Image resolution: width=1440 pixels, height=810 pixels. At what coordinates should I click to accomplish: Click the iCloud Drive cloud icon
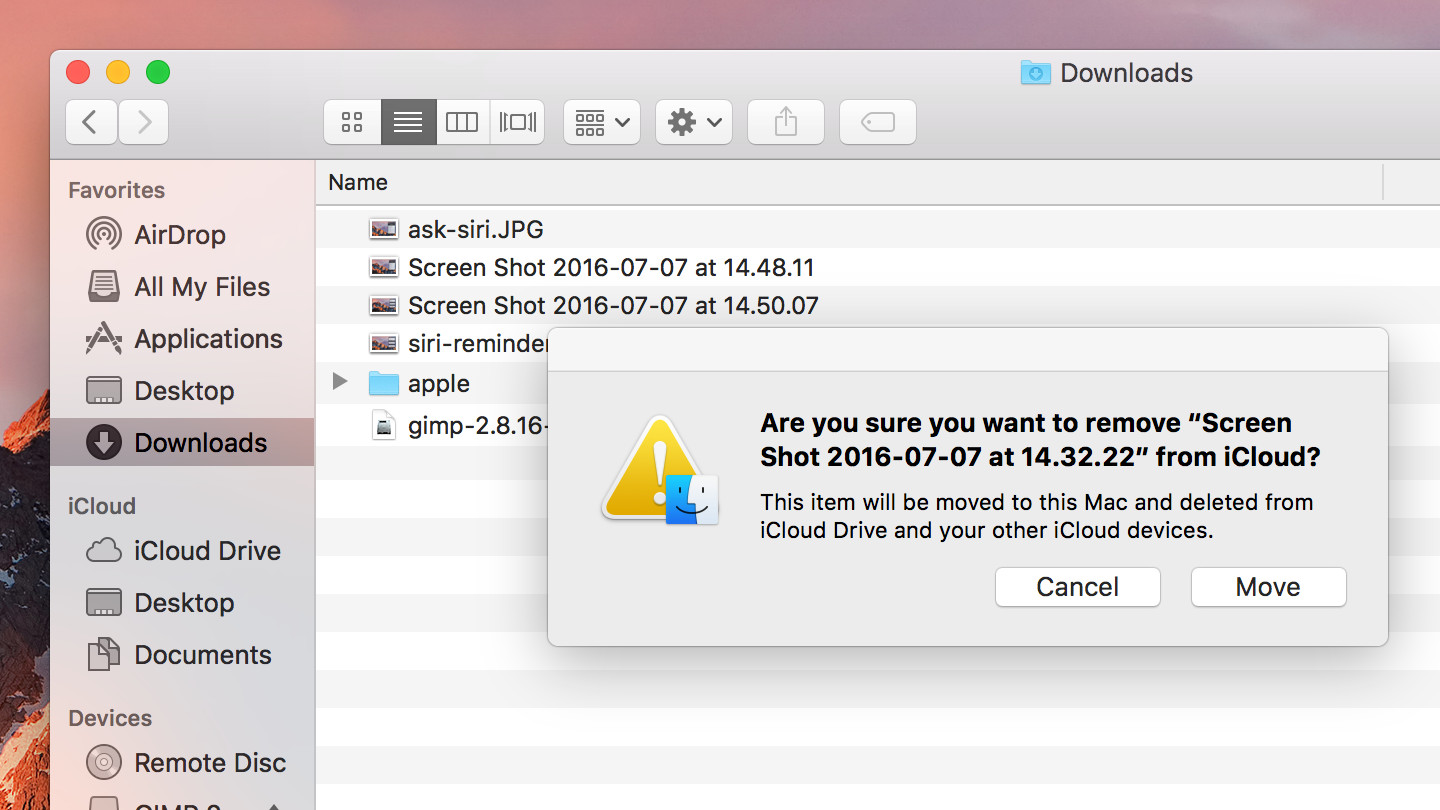pos(104,551)
